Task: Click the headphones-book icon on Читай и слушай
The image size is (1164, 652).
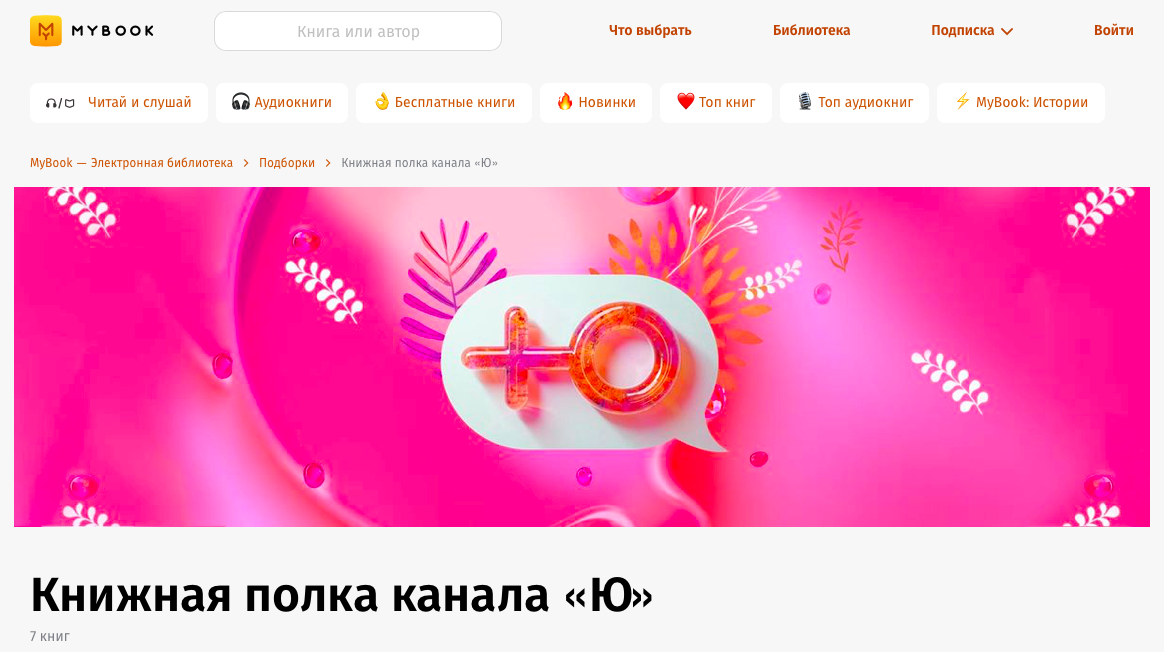Action: point(60,103)
